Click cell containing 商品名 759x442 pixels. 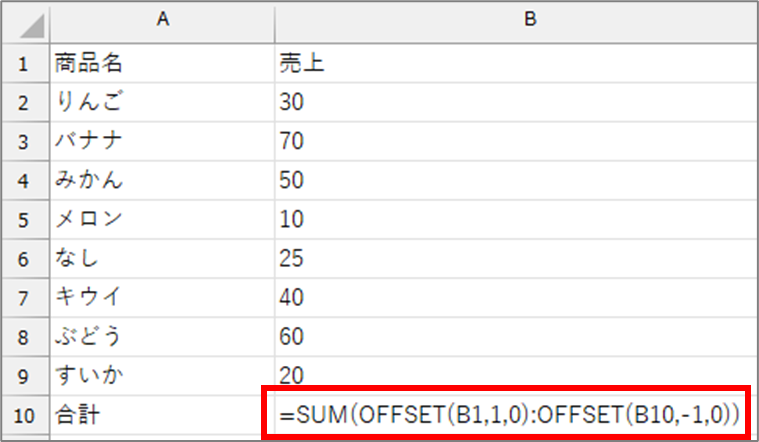[162, 63]
